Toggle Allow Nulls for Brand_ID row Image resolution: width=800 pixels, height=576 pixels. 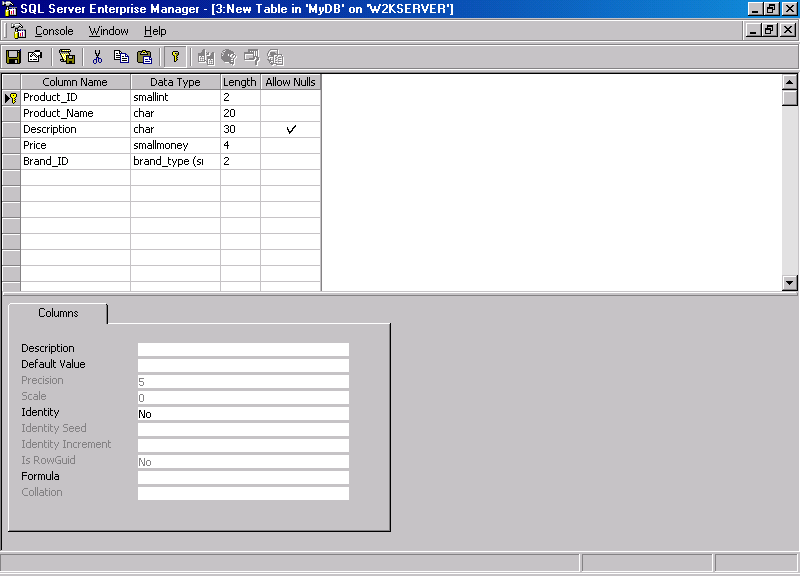[291, 161]
